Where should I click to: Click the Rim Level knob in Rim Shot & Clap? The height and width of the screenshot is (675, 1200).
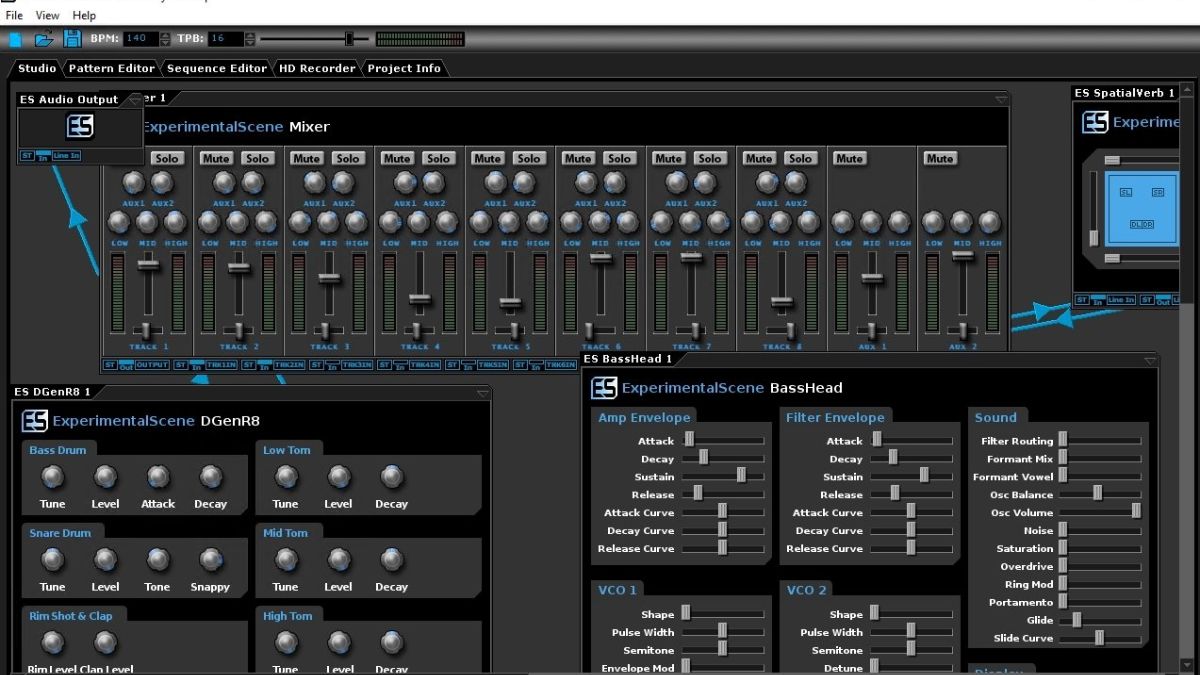click(x=52, y=643)
